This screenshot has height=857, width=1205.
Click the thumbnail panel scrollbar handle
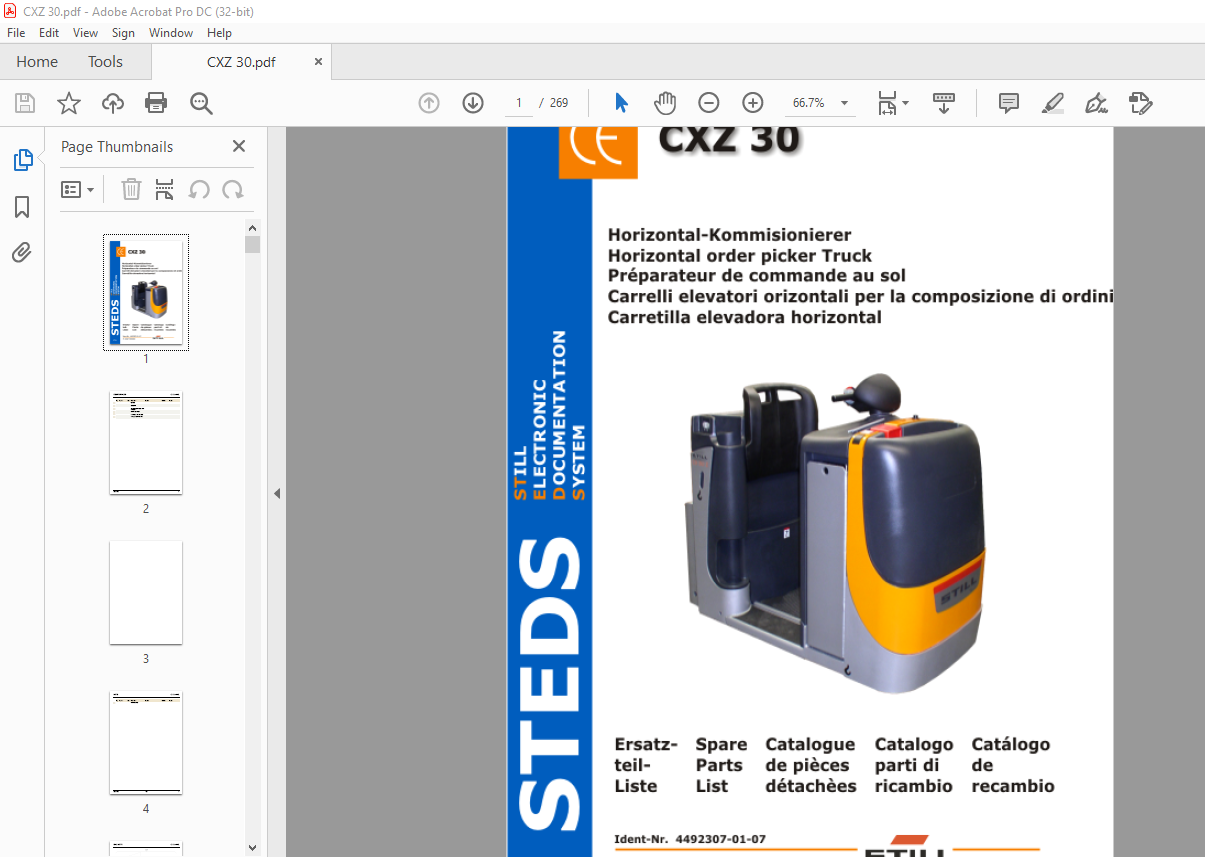tap(252, 245)
